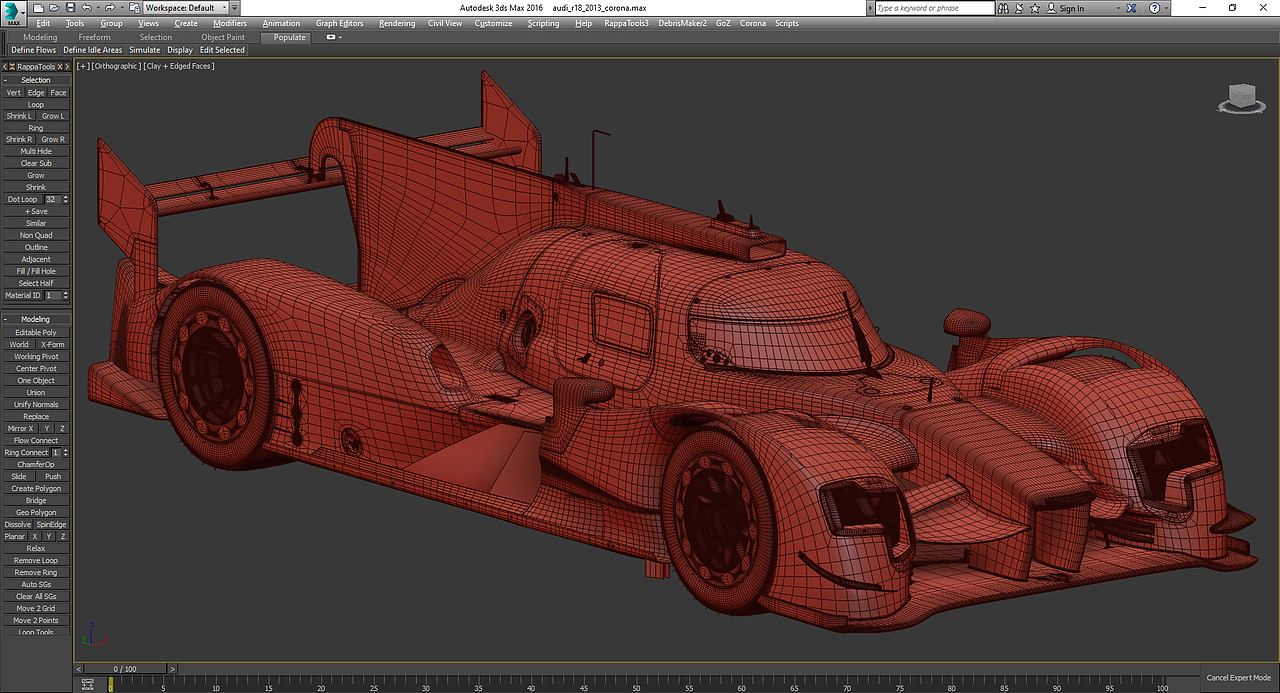
Task: Click the Redo icon in the top toolbar
Action: point(110,8)
